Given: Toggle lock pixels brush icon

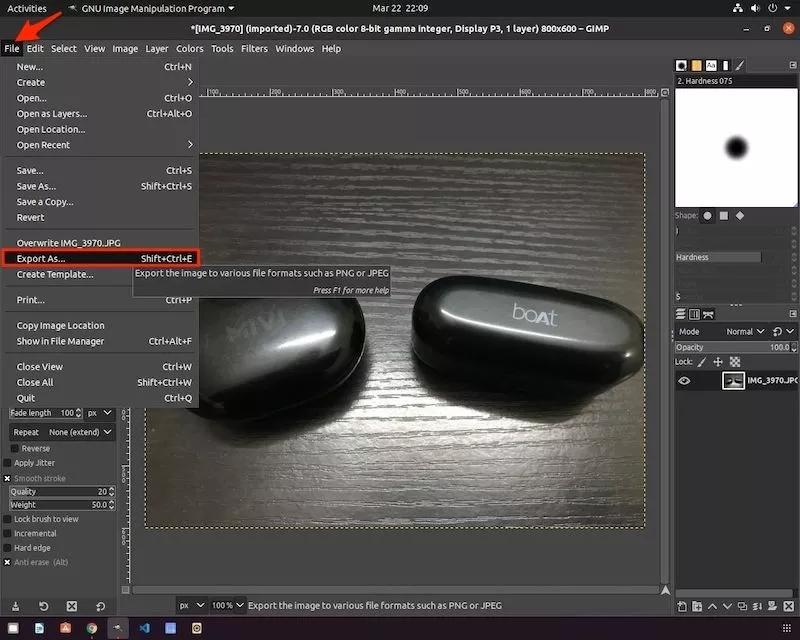Looking at the screenshot, I should [x=702, y=362].
